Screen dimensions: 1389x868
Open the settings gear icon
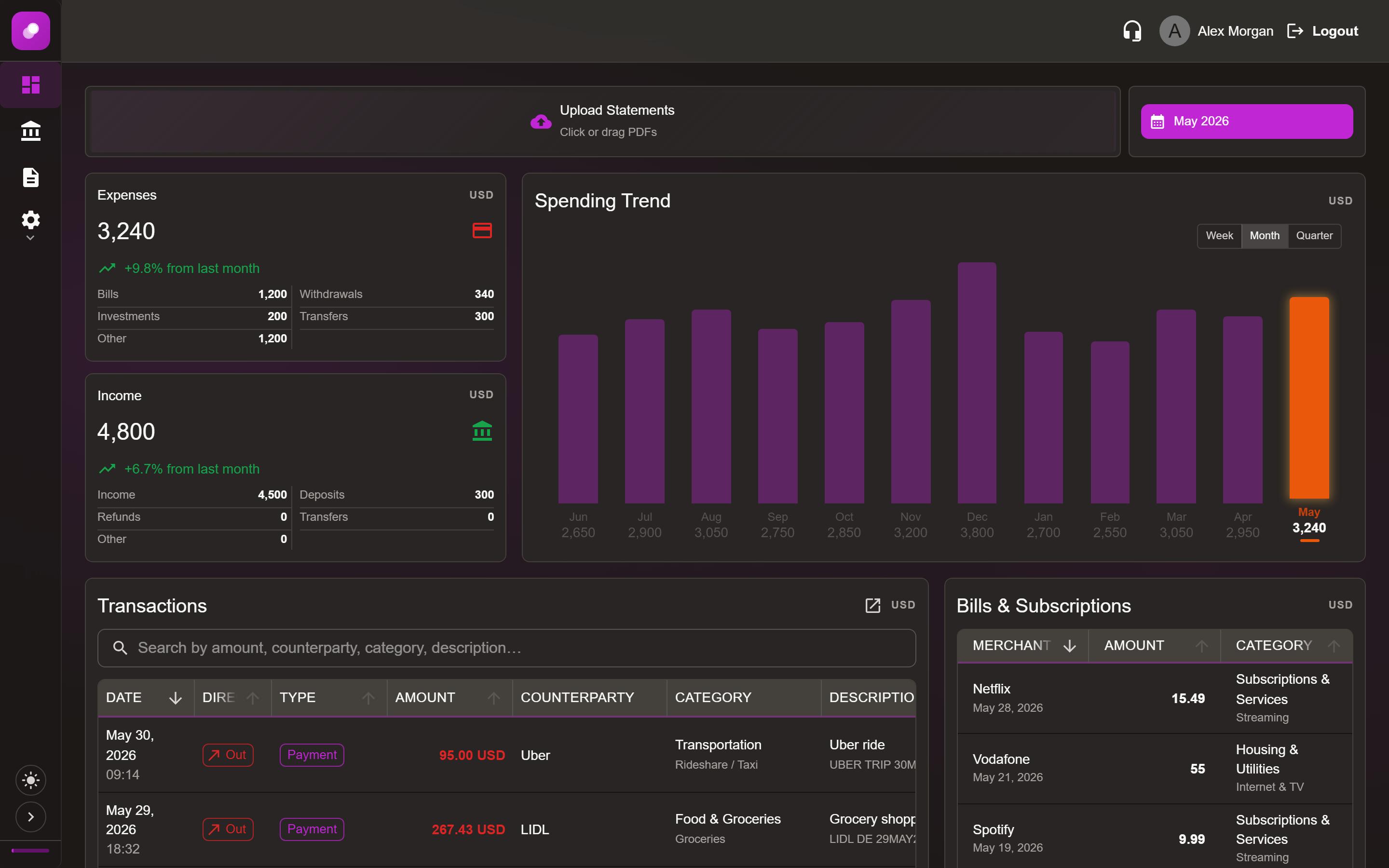point(30,220)
